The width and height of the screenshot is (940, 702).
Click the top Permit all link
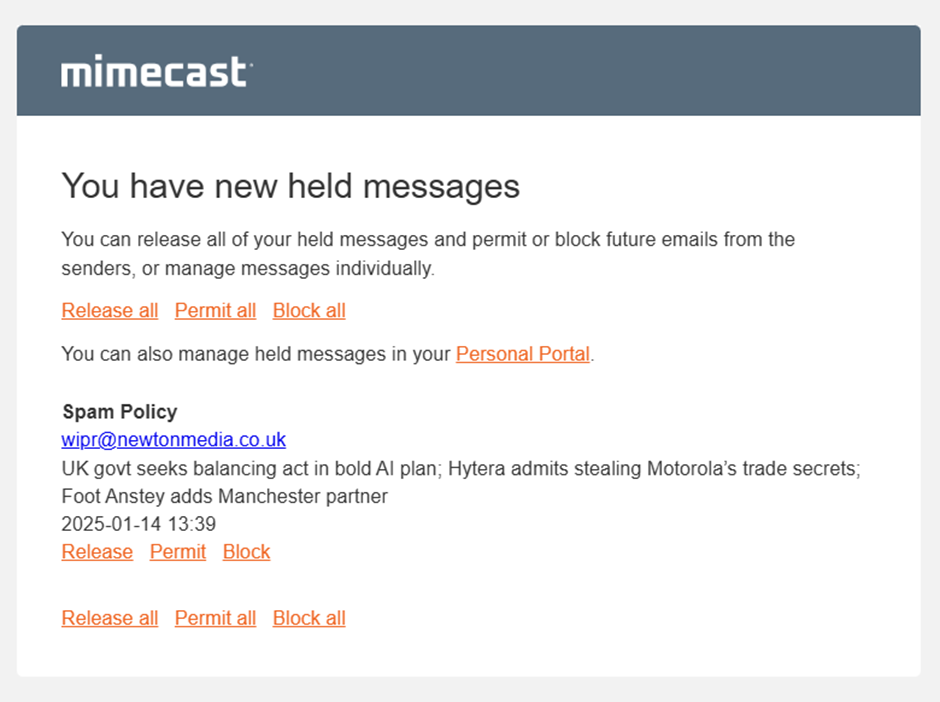tap(215, 311)
